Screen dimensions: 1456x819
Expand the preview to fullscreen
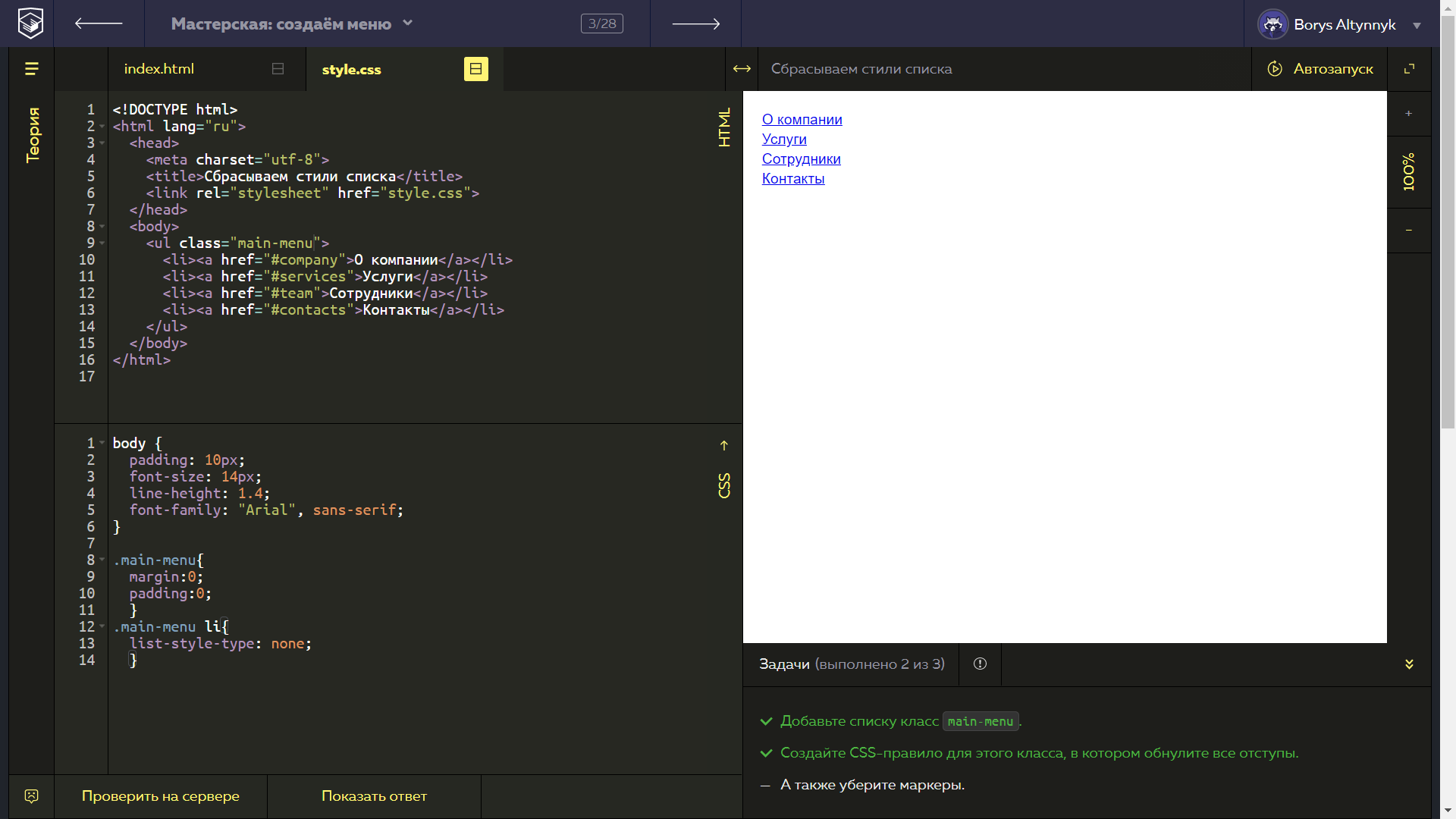1409,69
